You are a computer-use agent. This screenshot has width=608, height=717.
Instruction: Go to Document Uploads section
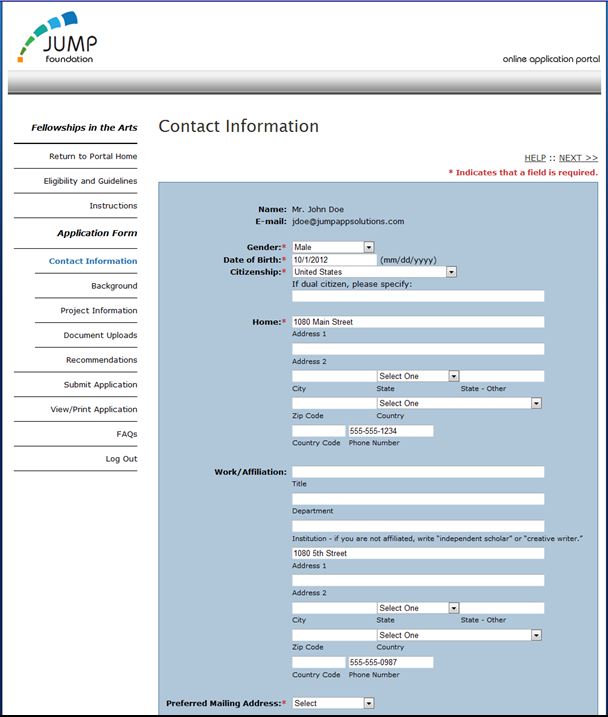coord(100,336)
